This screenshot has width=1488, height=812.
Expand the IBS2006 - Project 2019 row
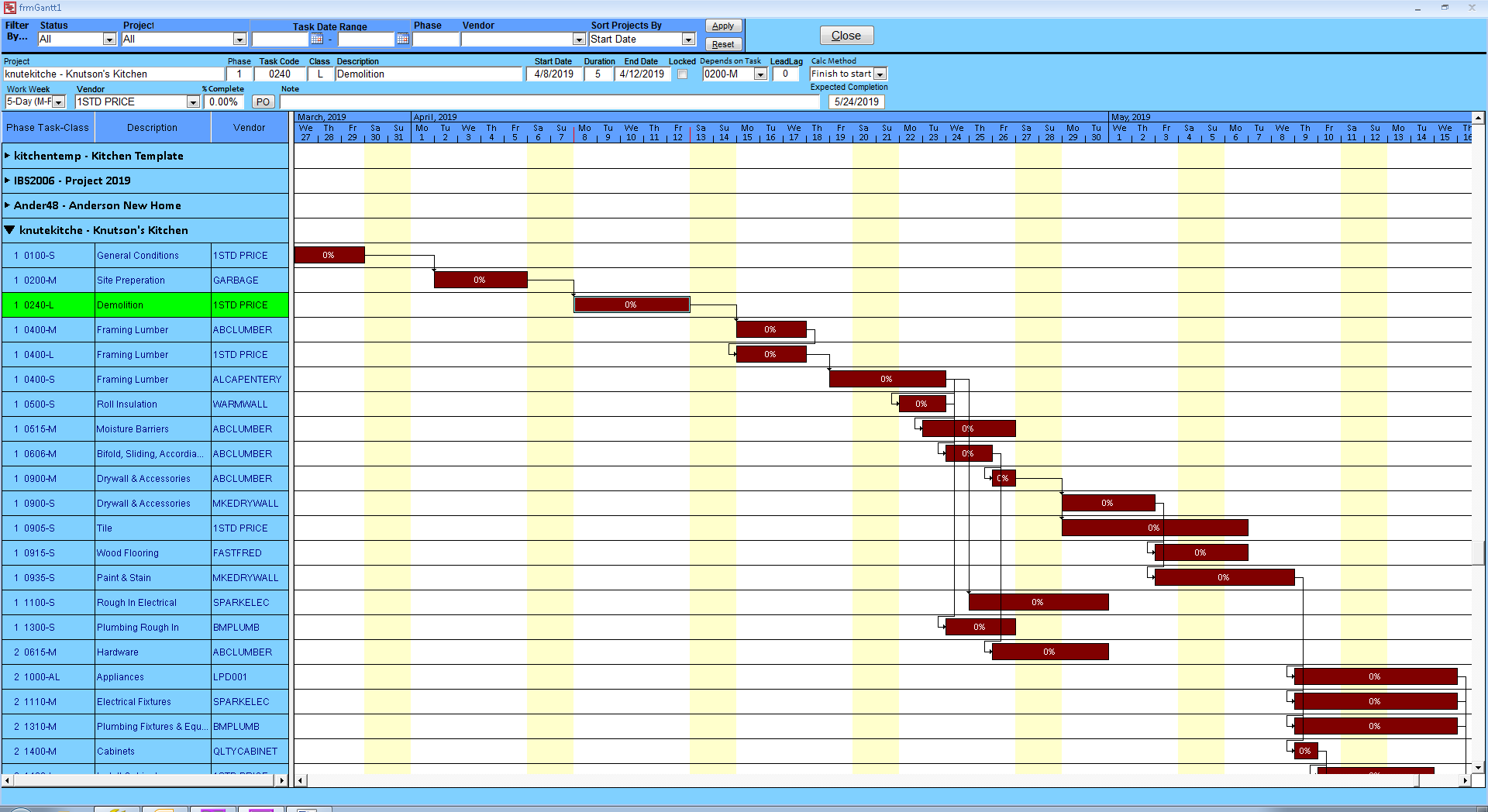pos(9,181)
